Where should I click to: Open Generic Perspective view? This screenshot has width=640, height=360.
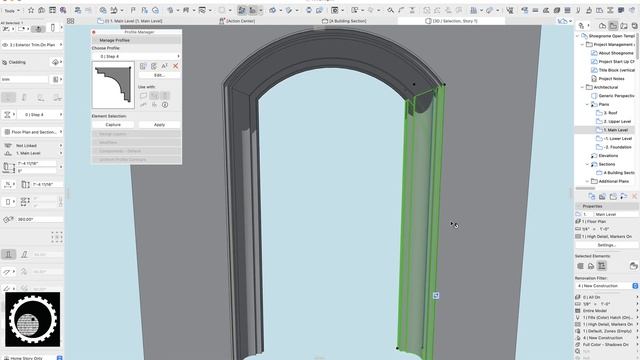[x=613, y=96]
